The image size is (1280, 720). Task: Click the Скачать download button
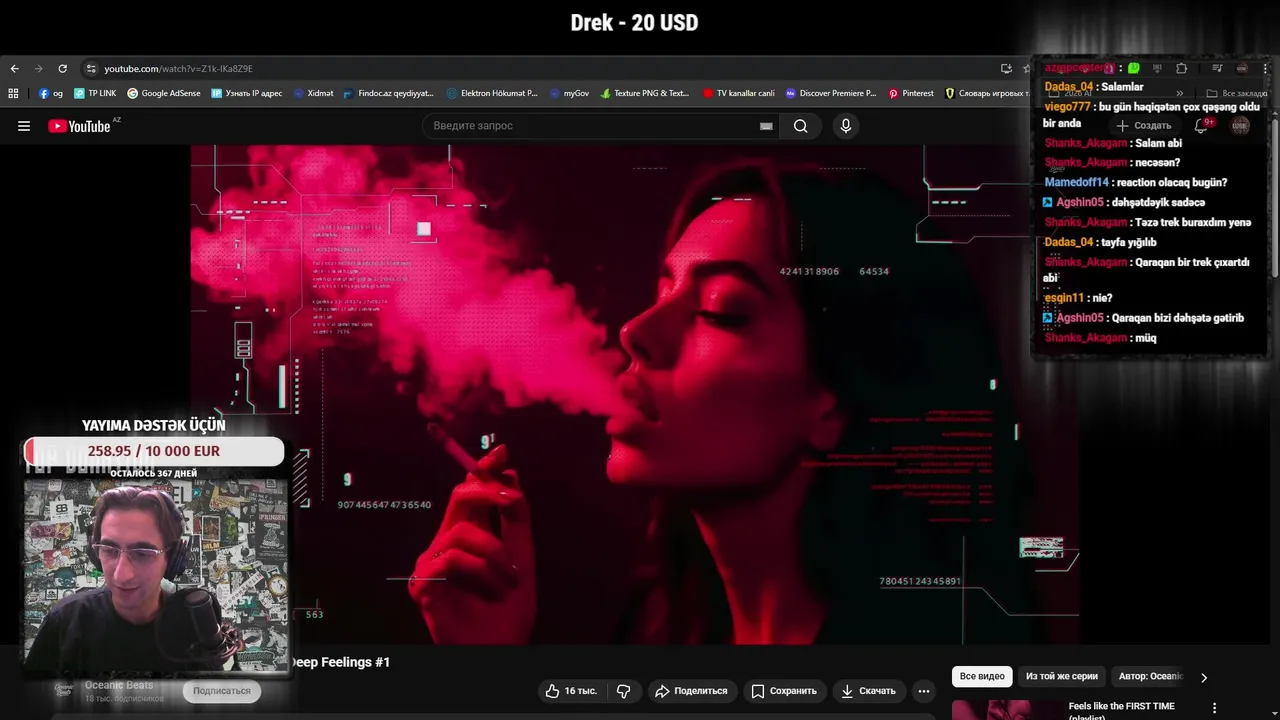pos(868,691)
